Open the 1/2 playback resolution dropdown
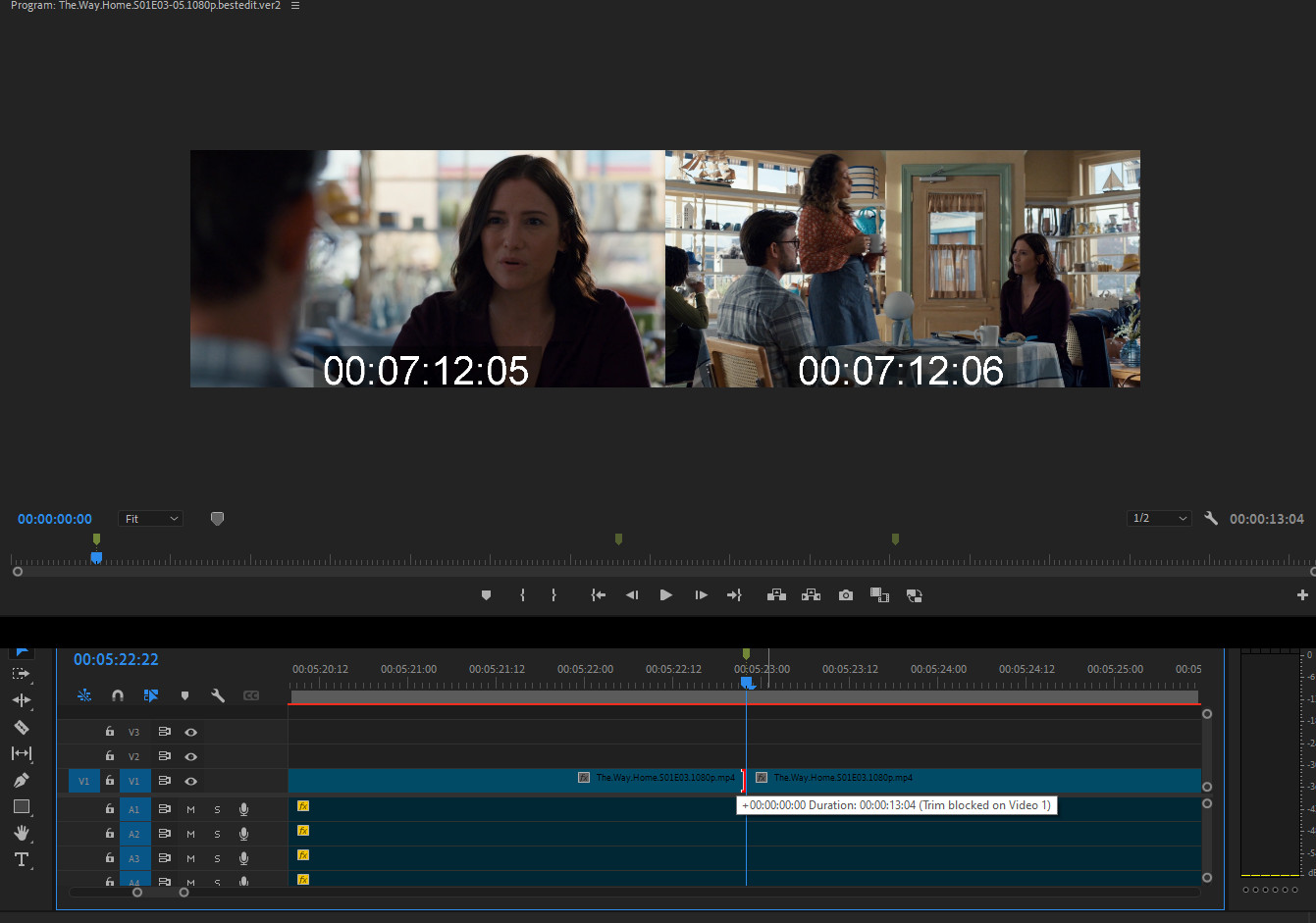The image size is (1316, 923). coord(1159,518)
